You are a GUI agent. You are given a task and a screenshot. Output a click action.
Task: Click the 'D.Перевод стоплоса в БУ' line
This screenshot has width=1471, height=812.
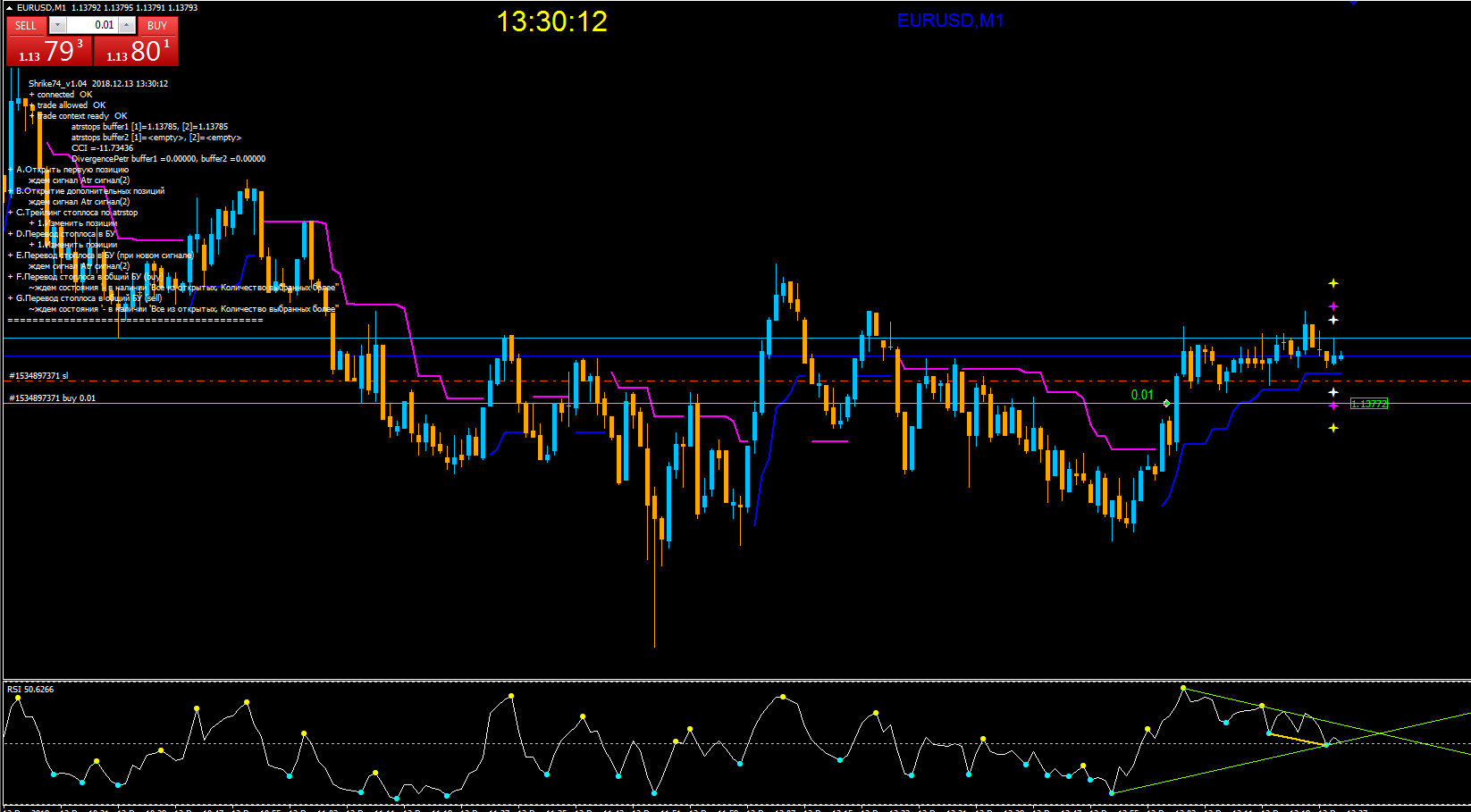pos(62,234)
